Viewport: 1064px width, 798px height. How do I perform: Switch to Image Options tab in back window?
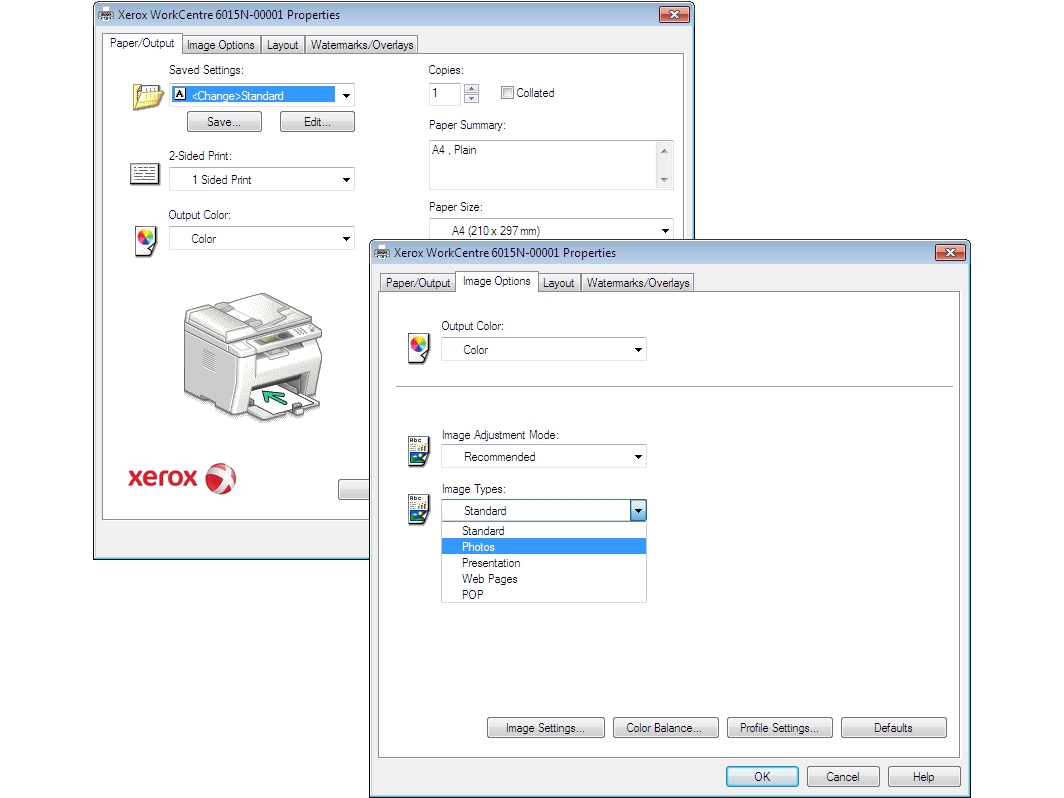pyautogui.click(x=221, y=45)
